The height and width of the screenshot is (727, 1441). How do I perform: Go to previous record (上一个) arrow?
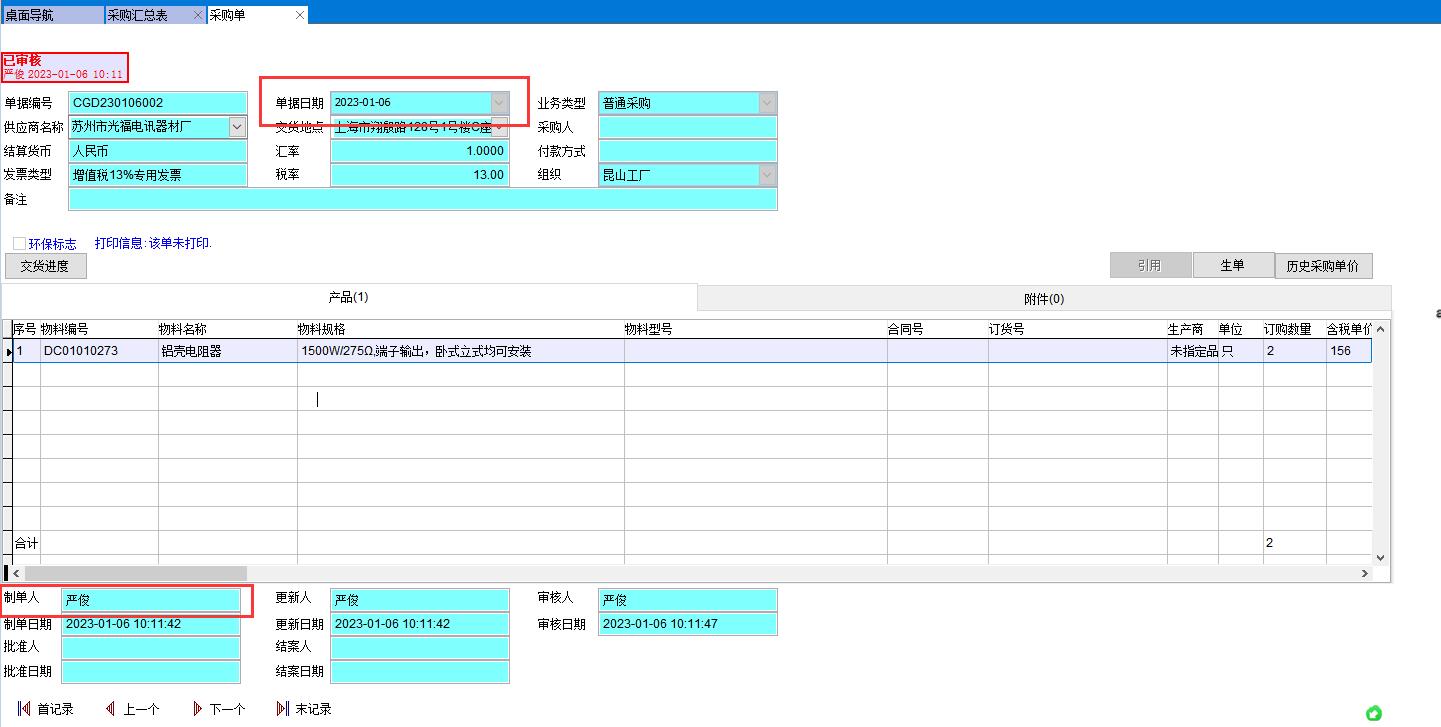110,709
